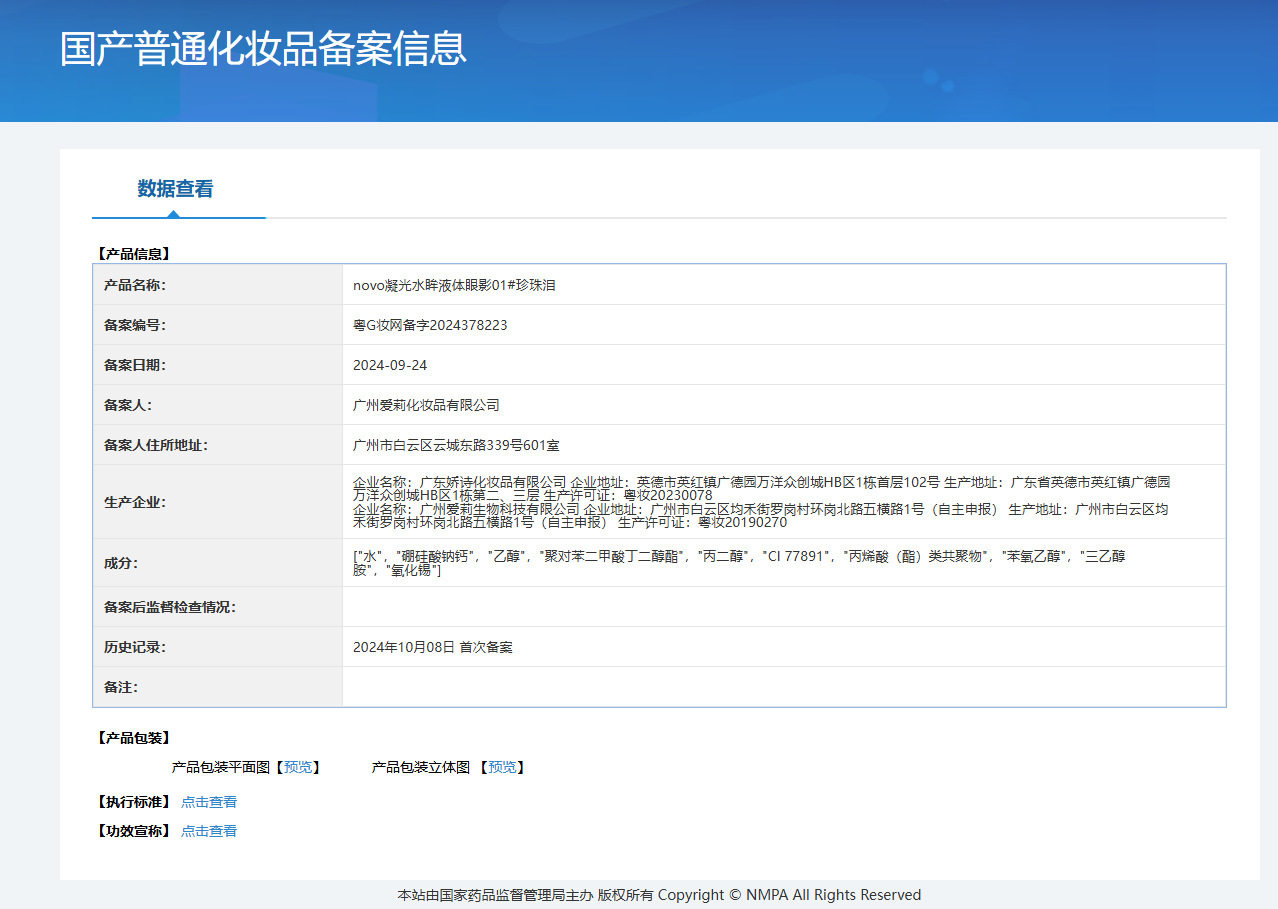Open 预览 link for 产品包装立体图

503,767
